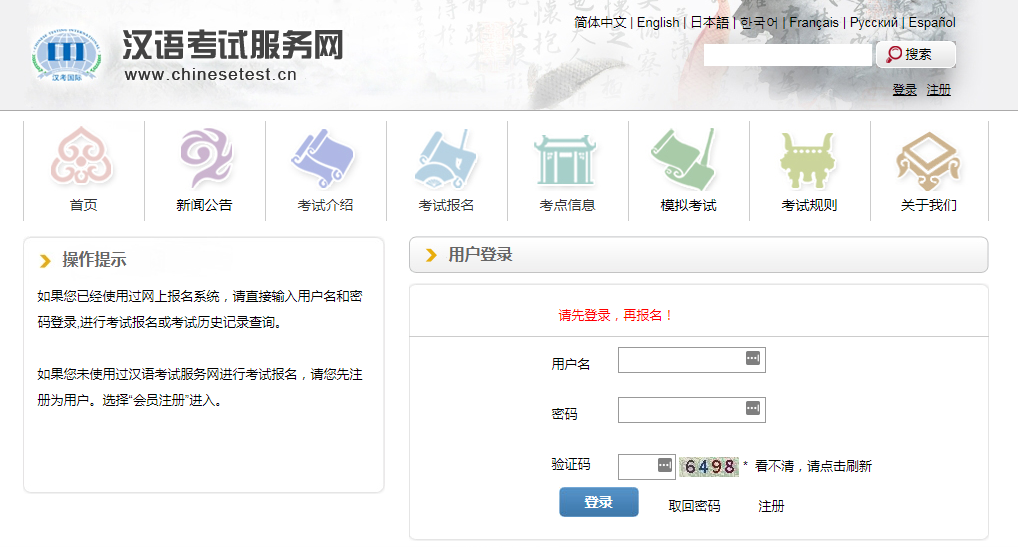Click the blue 登录 login button

598,502
